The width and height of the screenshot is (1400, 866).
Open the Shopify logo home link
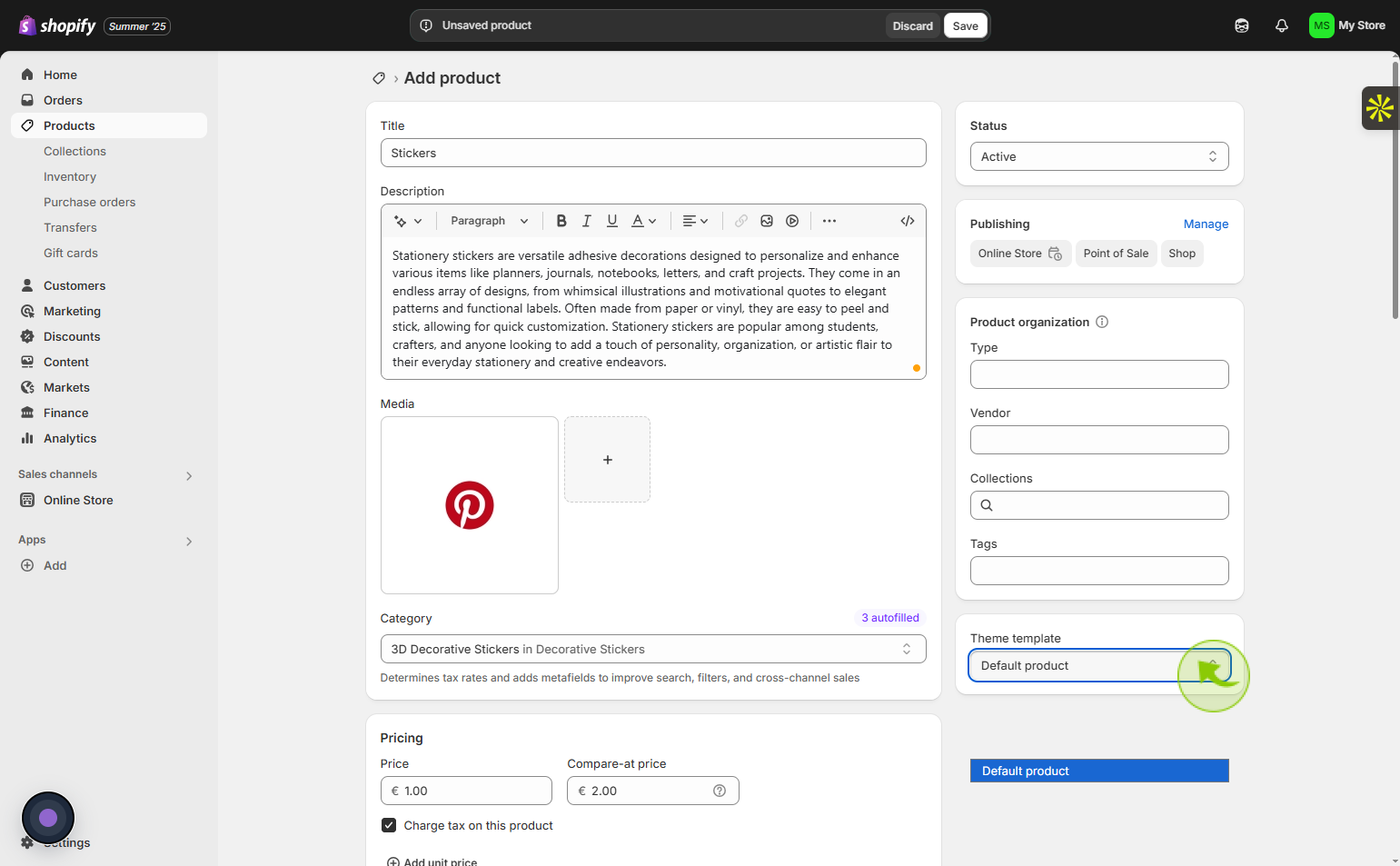[x=56, y=25]
